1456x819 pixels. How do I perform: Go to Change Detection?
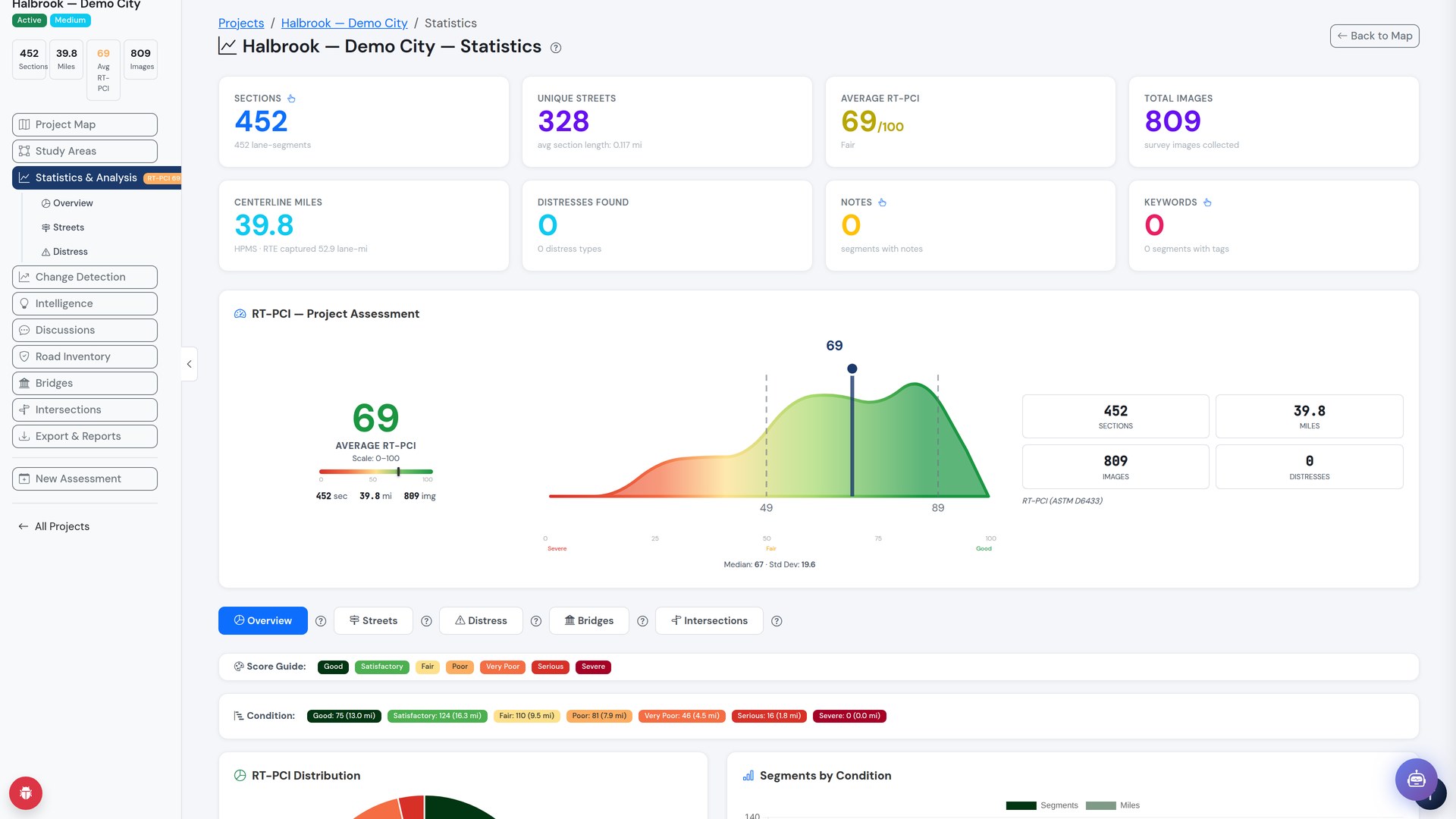85,277
